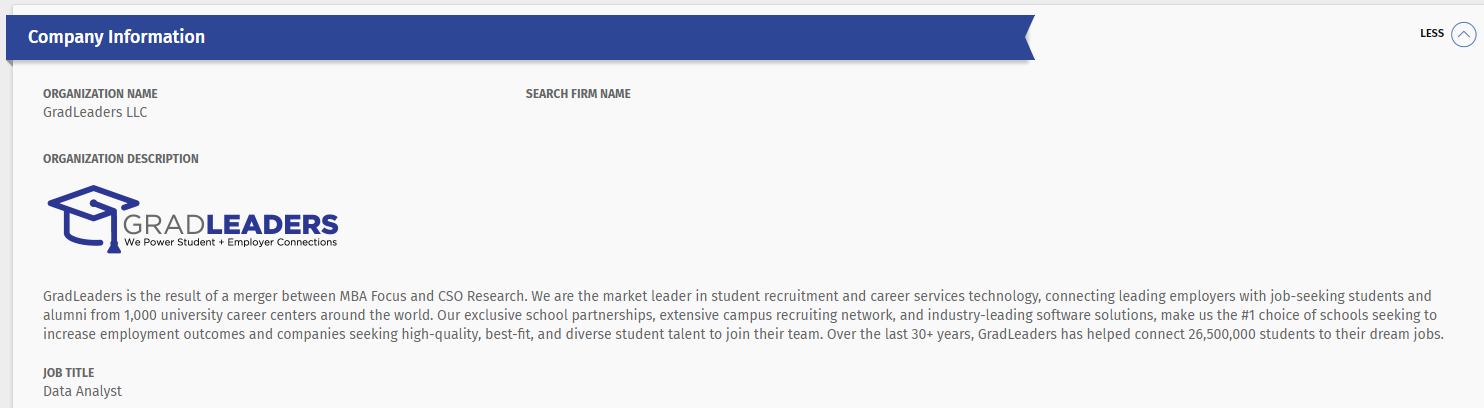Collapse section using the circled up-chevron icon

(x=1463, y=35)
